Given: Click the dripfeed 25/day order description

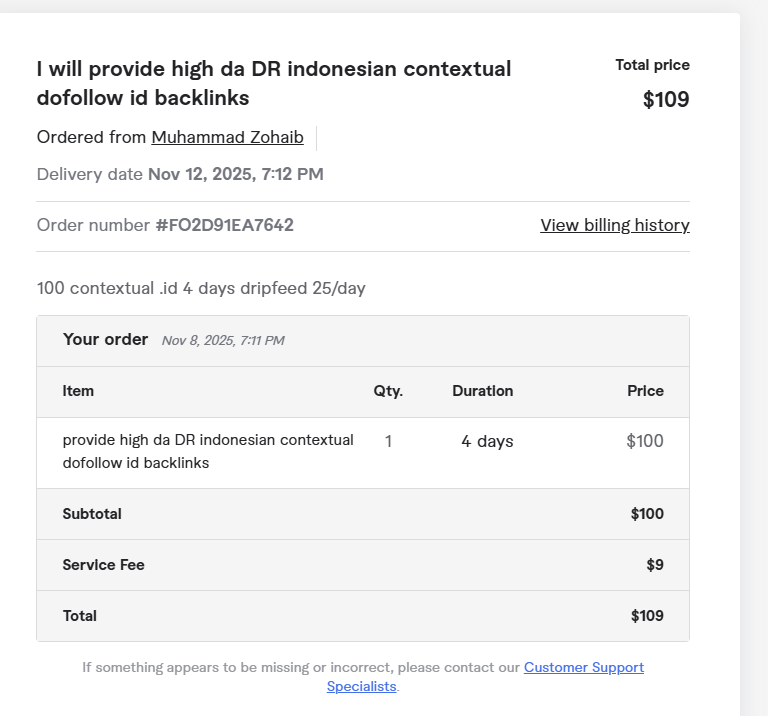Looking at the screenshot, I should point(201,289).
